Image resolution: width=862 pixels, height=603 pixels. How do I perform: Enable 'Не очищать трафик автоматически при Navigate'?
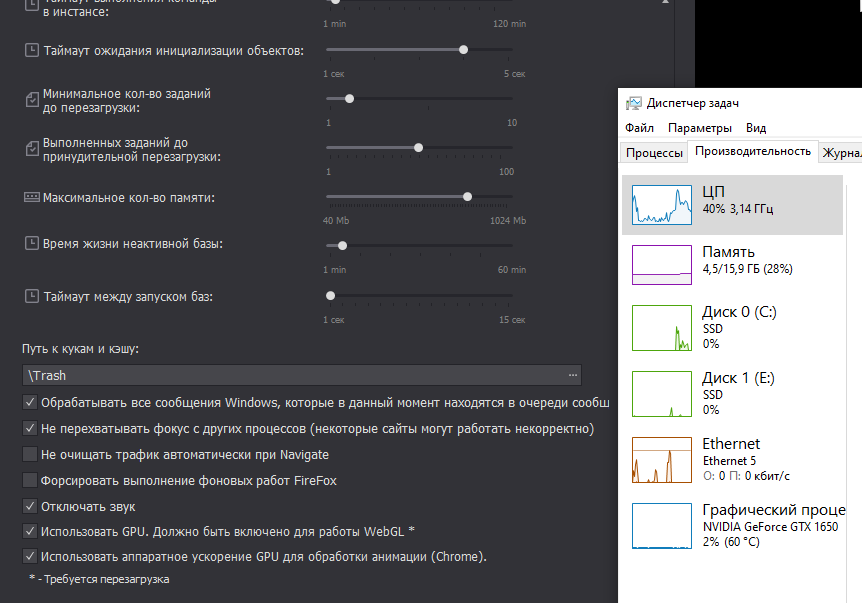tap(30, 454)
